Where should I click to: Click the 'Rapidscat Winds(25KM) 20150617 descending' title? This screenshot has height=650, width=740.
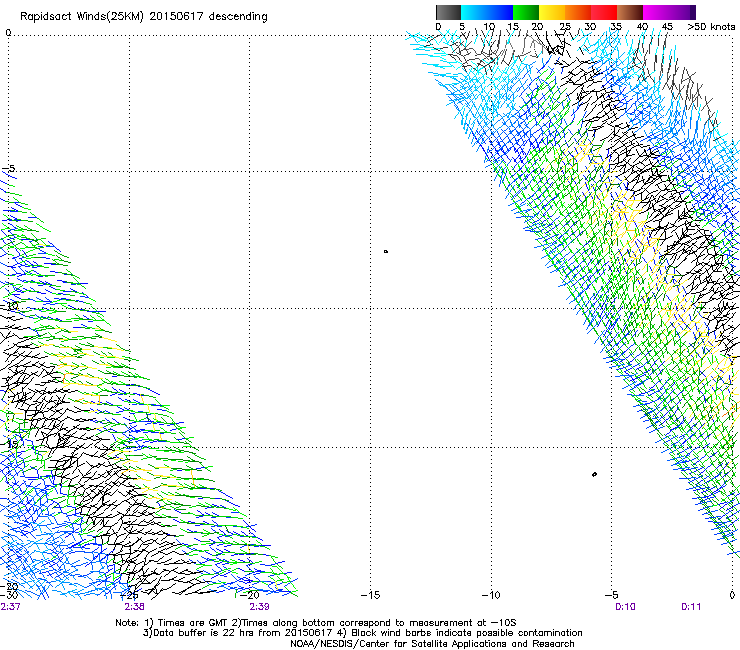144,17
